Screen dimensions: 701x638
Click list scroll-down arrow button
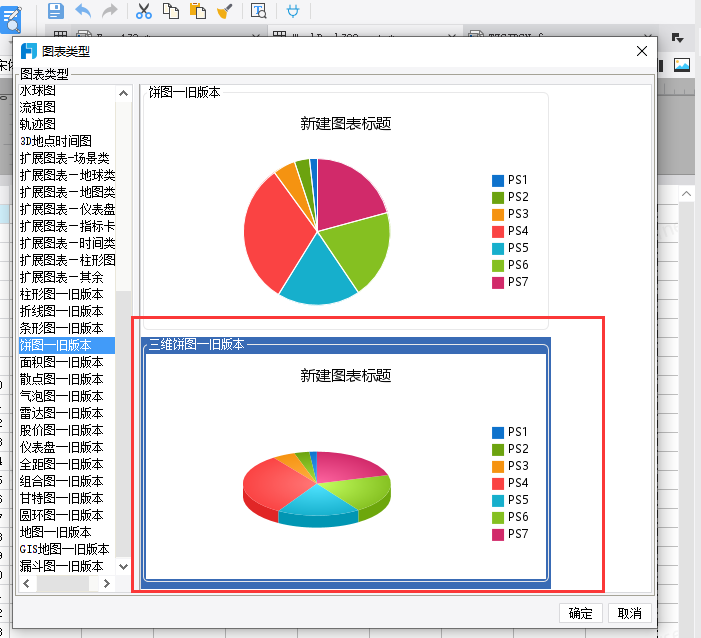click(123, 566)
